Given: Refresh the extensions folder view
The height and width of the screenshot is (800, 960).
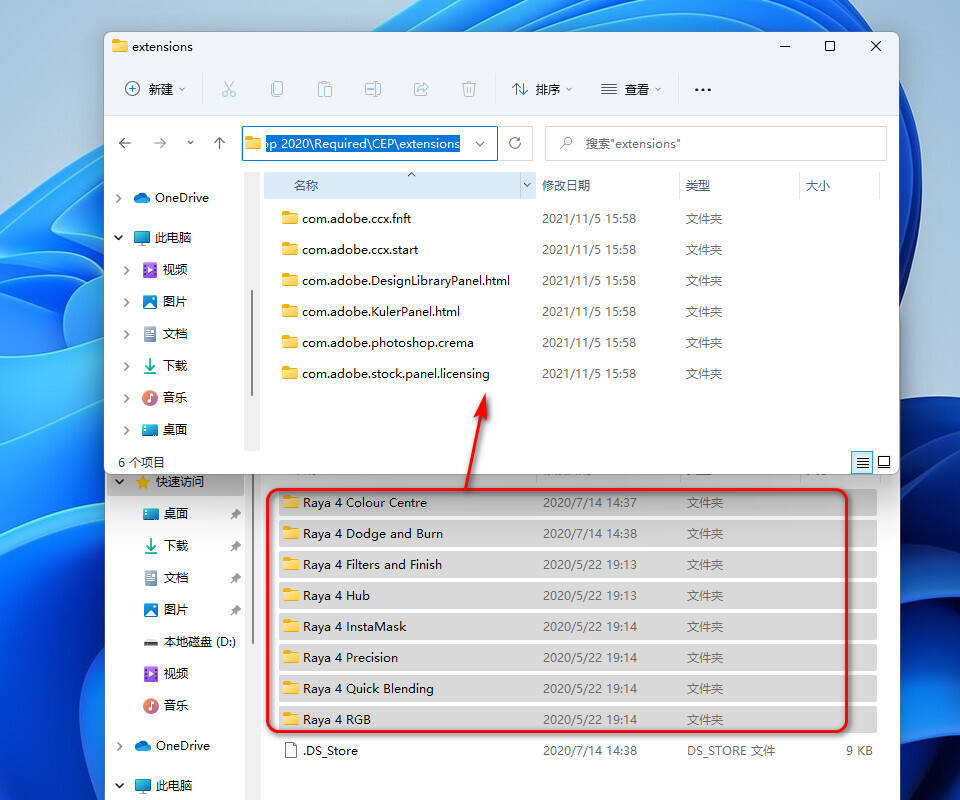Looking at the screenshot, I should (x=515, y=143).
